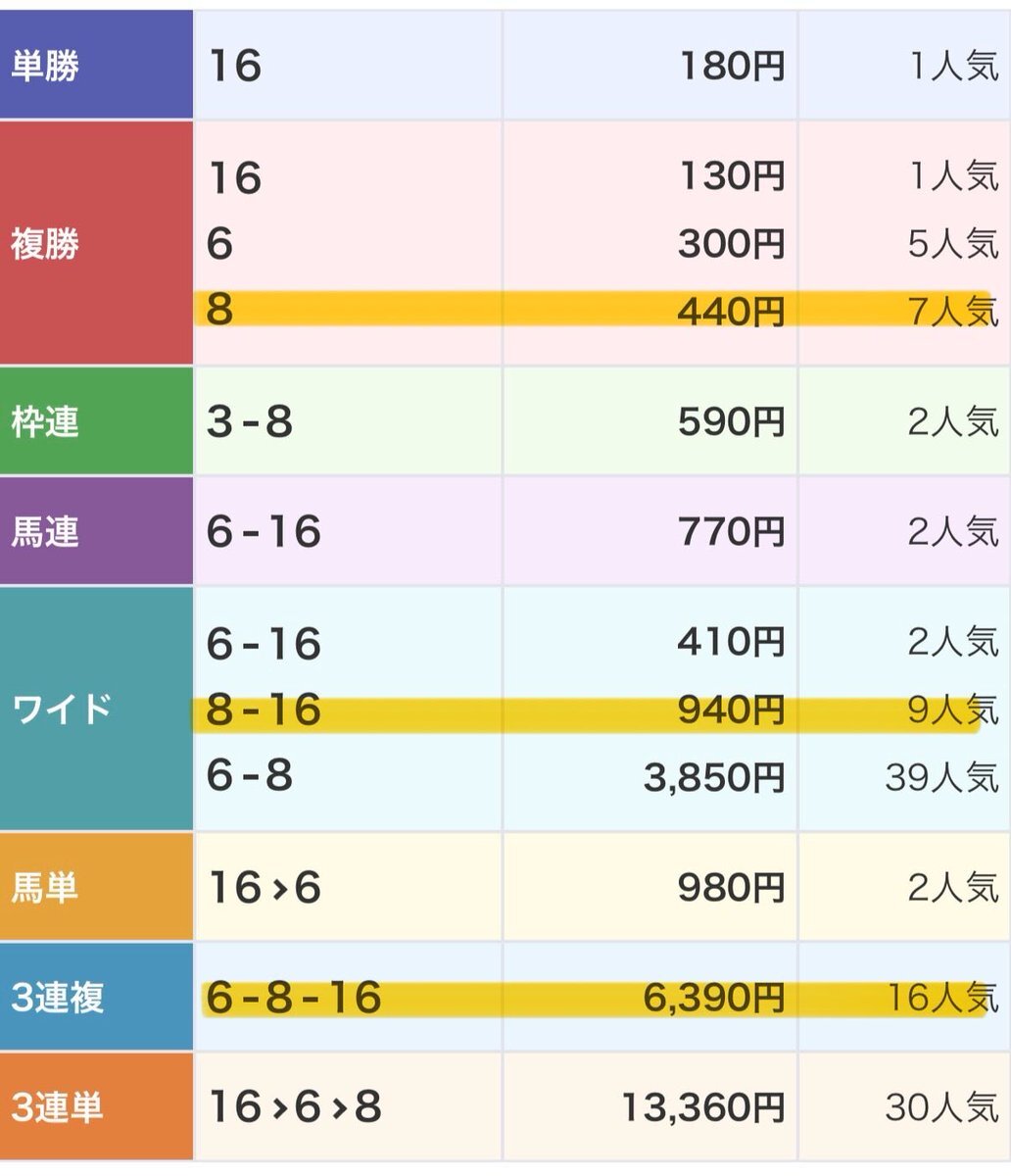Viewport: 1011px width, 1176px height.
Task: Select the highlighted 8-16 wide combination
Action: point(264,710)
